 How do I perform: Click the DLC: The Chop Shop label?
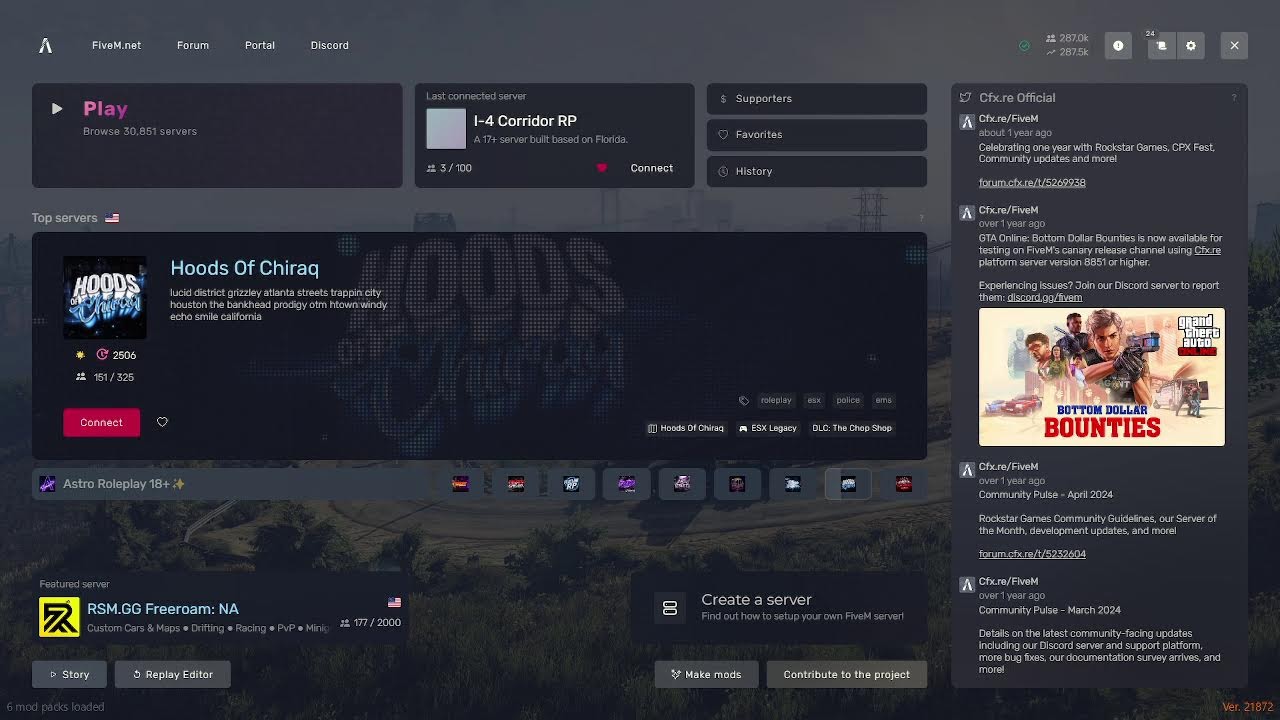(x=852, y=428)
